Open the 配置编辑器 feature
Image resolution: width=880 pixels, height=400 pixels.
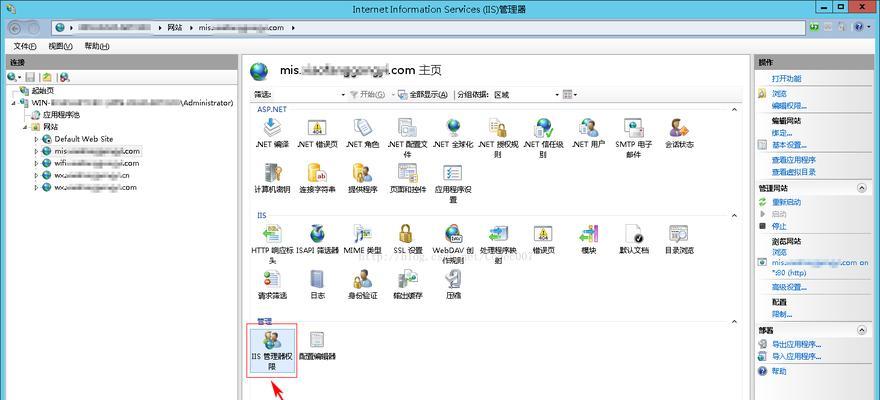(x=317, y=346)
